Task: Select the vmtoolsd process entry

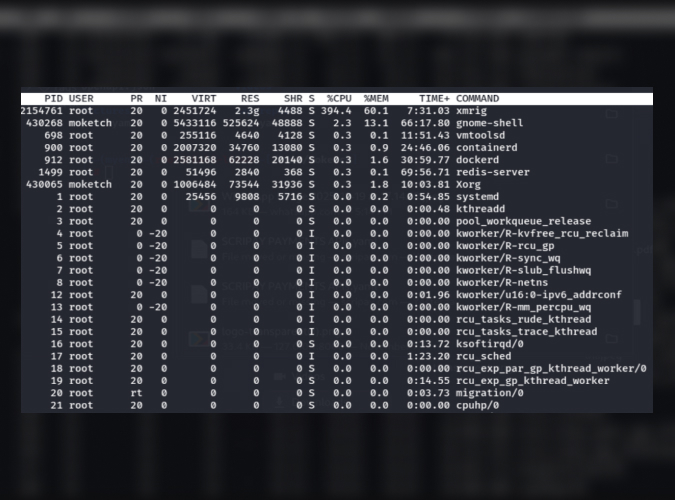Action: click(480, 135)
